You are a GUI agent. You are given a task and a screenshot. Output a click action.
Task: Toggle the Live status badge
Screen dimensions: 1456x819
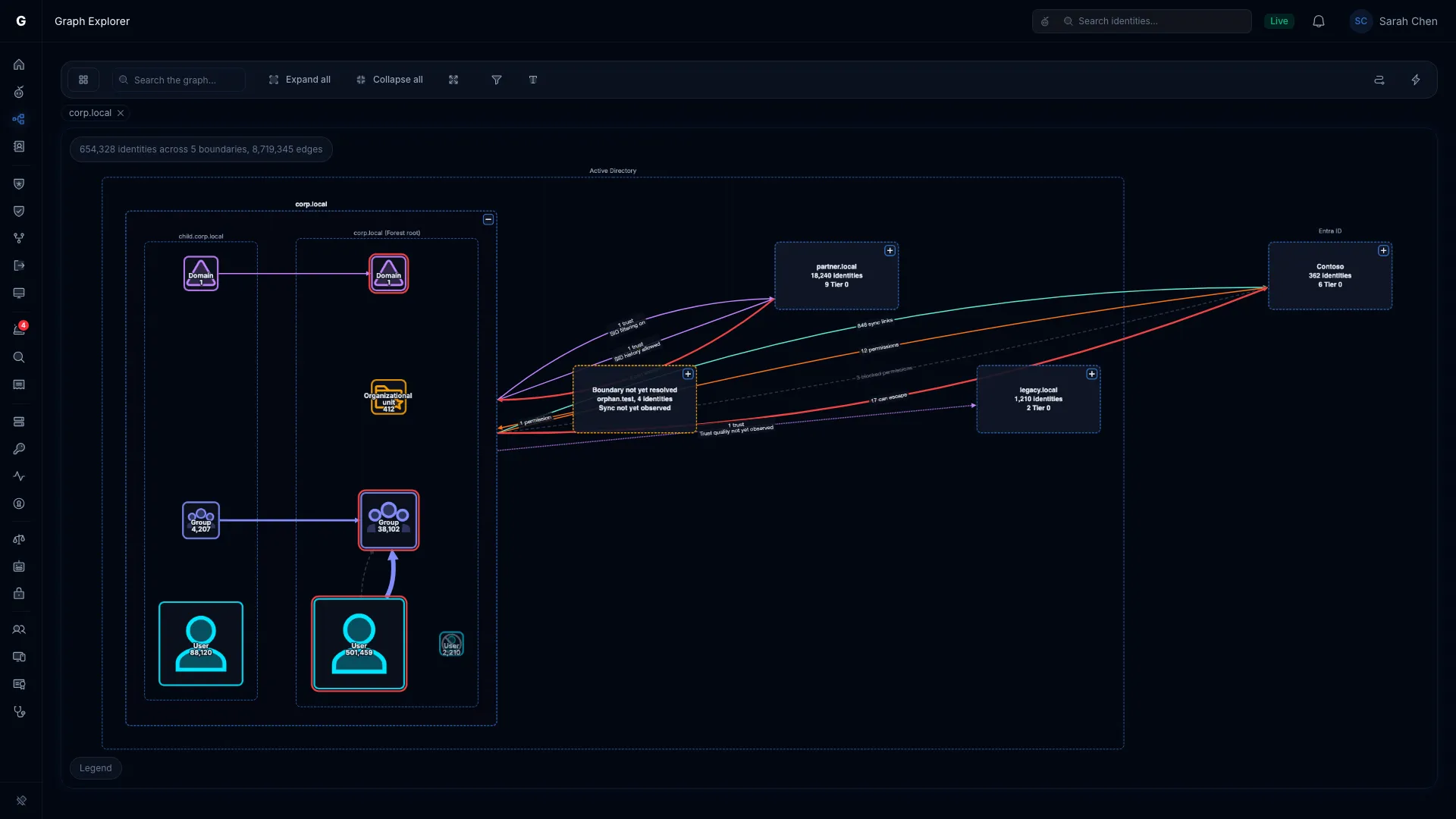(x=1279, y=21)
